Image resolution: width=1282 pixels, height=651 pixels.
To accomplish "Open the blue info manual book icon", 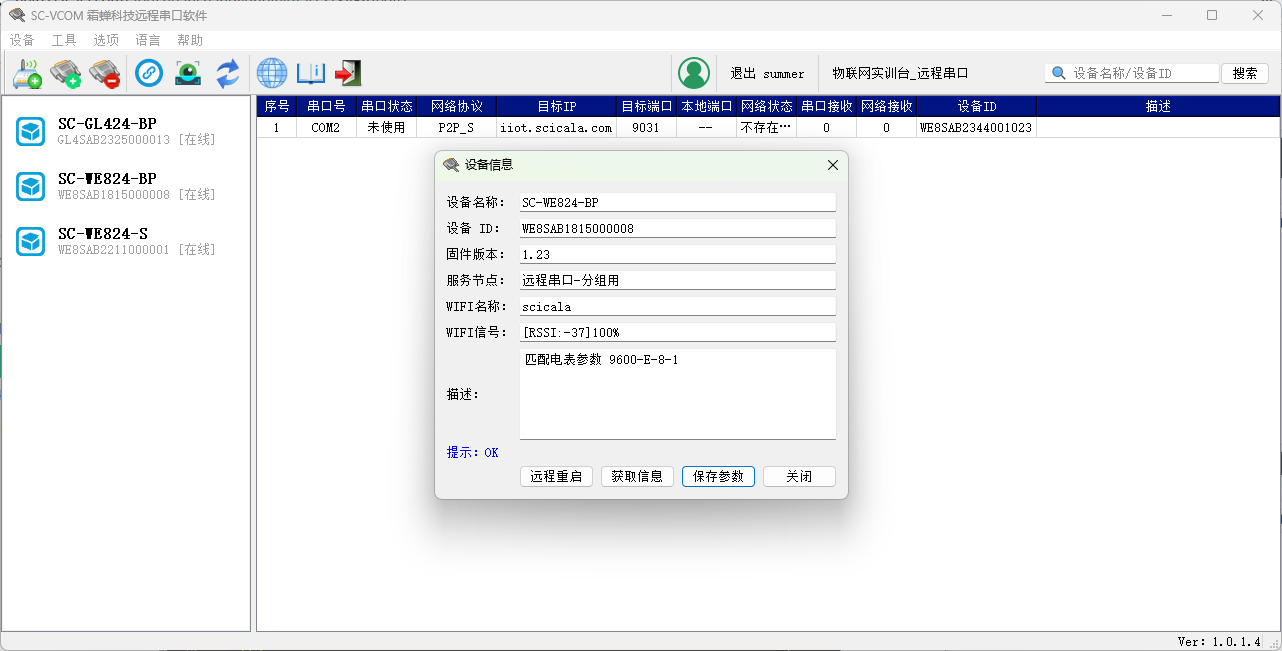I will tap(311, 73).
